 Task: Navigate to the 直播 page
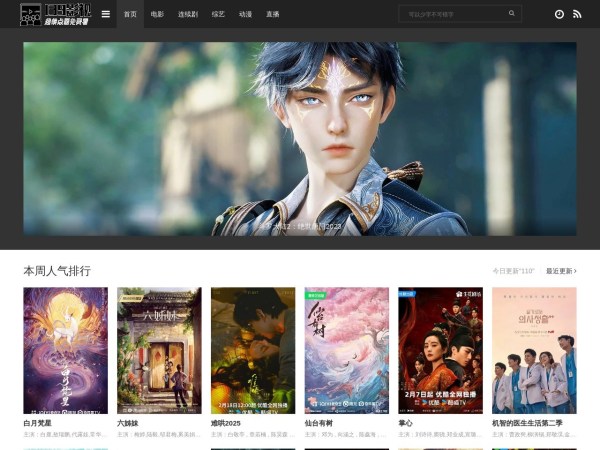pyautogui.click(x=272, y=15)
